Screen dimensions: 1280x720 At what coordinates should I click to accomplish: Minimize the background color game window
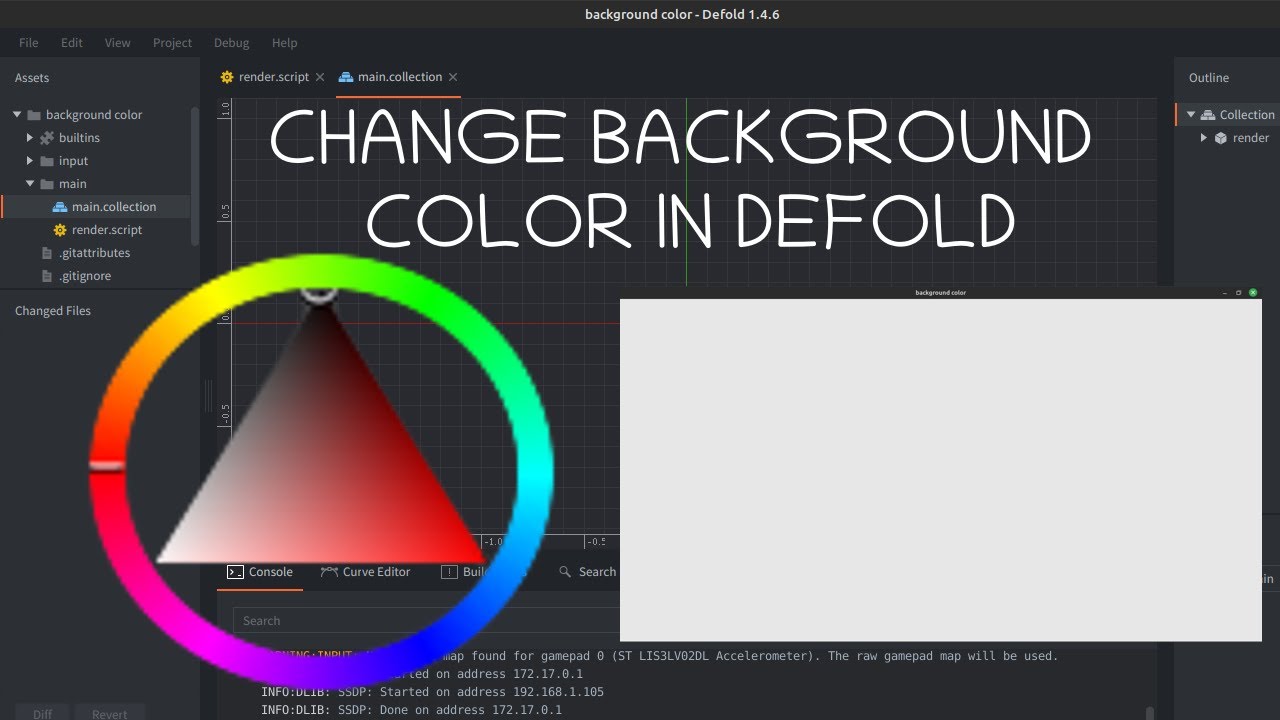tap(1226, 293)
